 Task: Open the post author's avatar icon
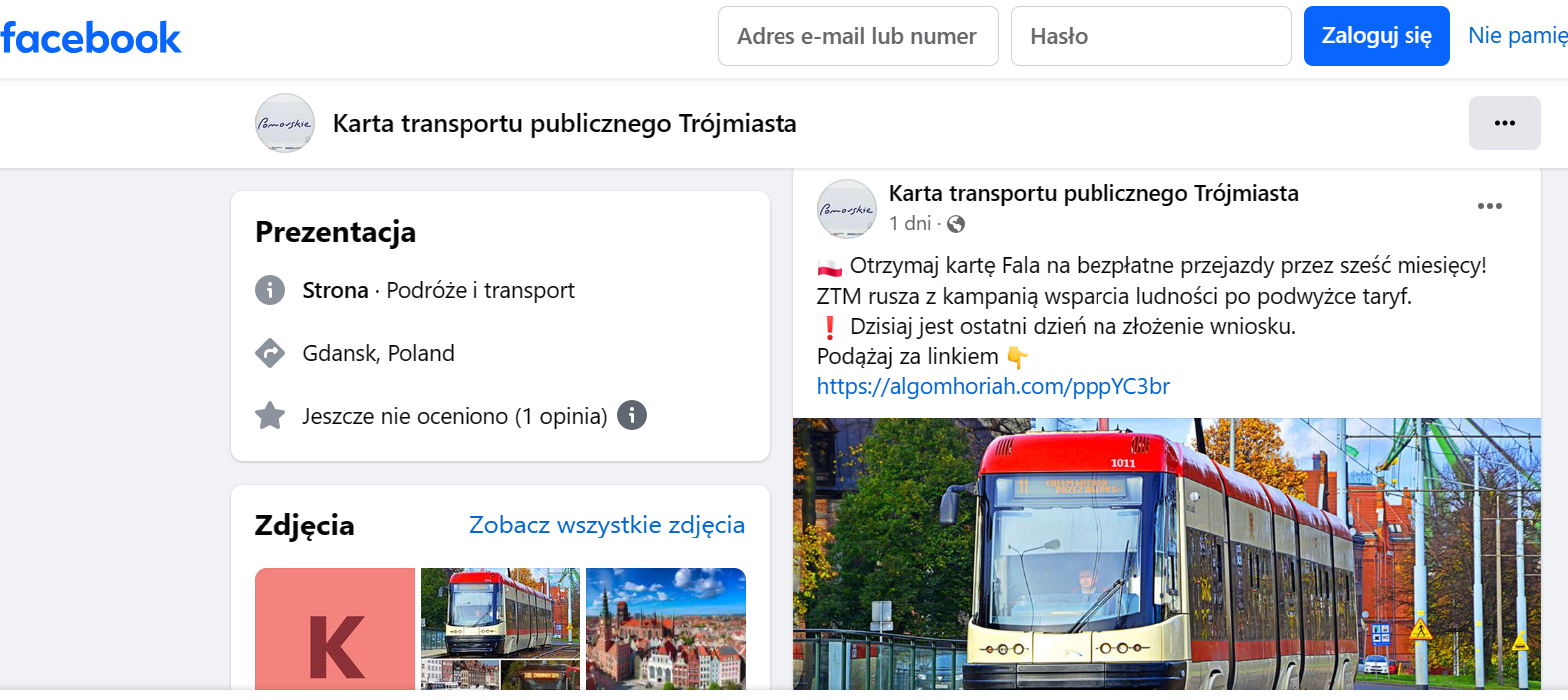[846, 209]
